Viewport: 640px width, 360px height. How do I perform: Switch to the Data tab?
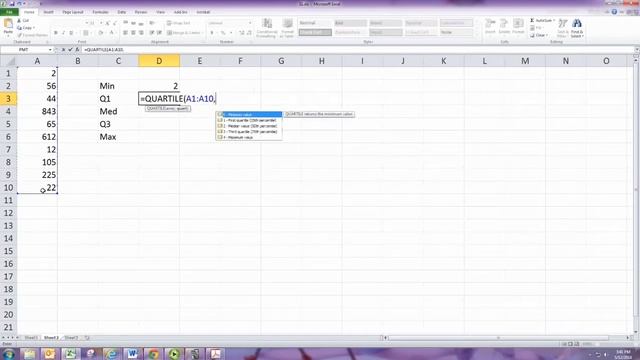click(122, 12)
